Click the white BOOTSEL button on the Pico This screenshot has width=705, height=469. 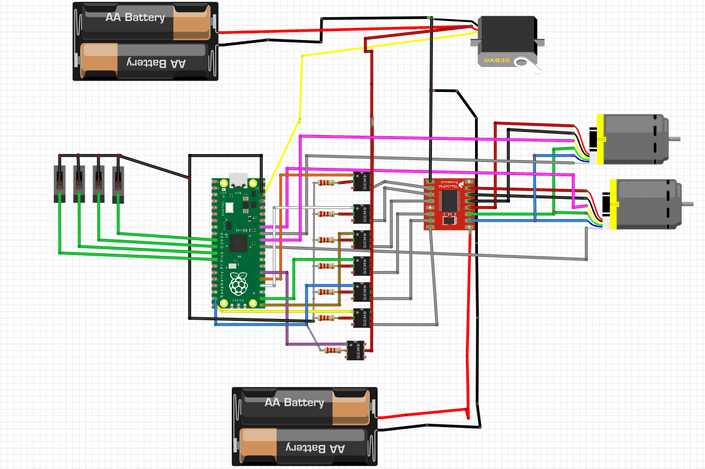229,208
